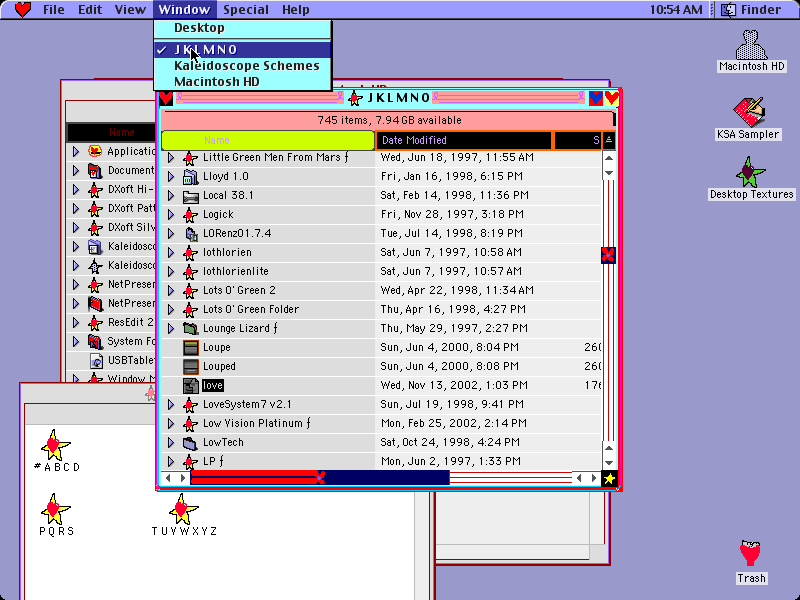The height and width of the screenshot is (600, 800).
Task: Expand the Lots O' Green 2 folder
Action: pyautogui.click(x=171, y=290)
